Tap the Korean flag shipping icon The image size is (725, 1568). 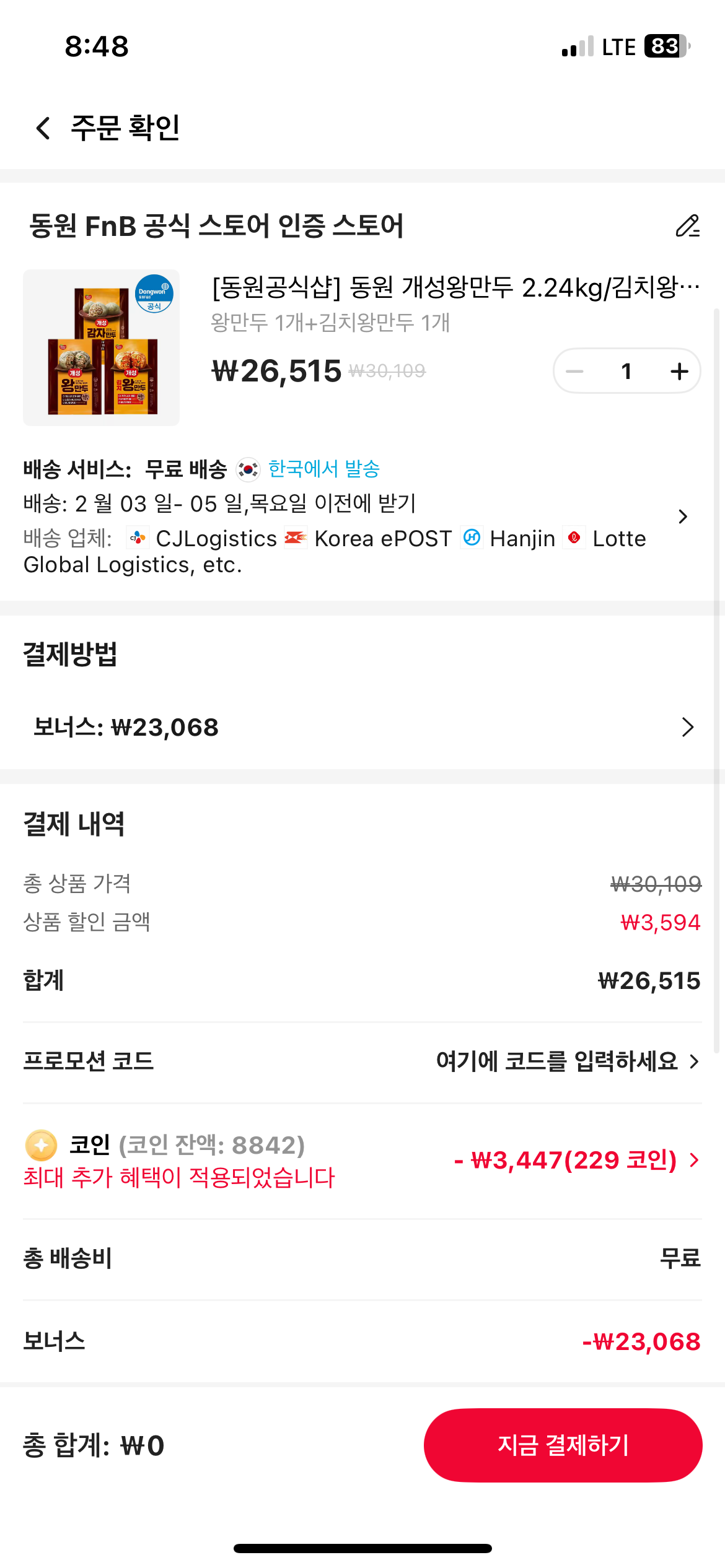(x=248, y=469)
